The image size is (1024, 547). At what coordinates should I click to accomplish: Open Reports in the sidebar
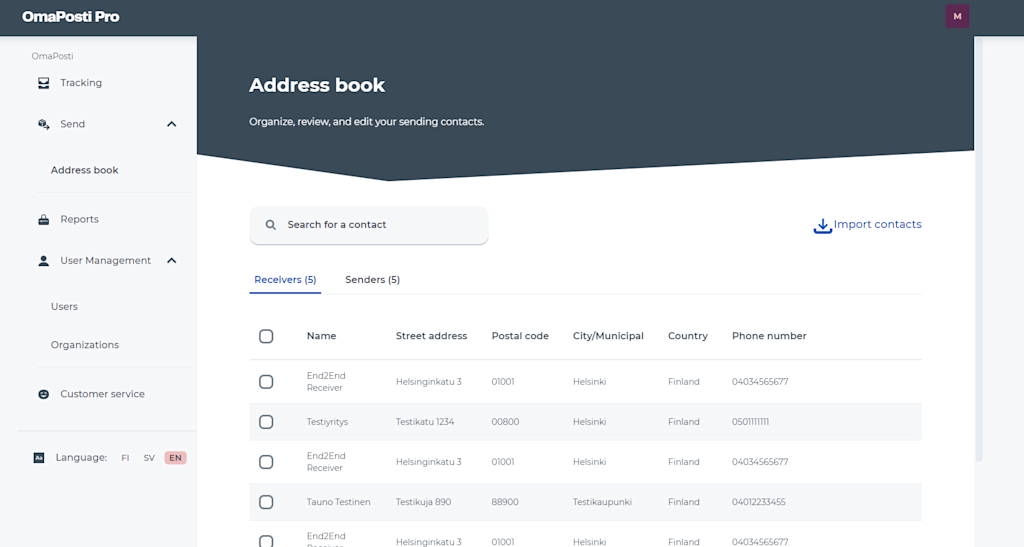80,219
